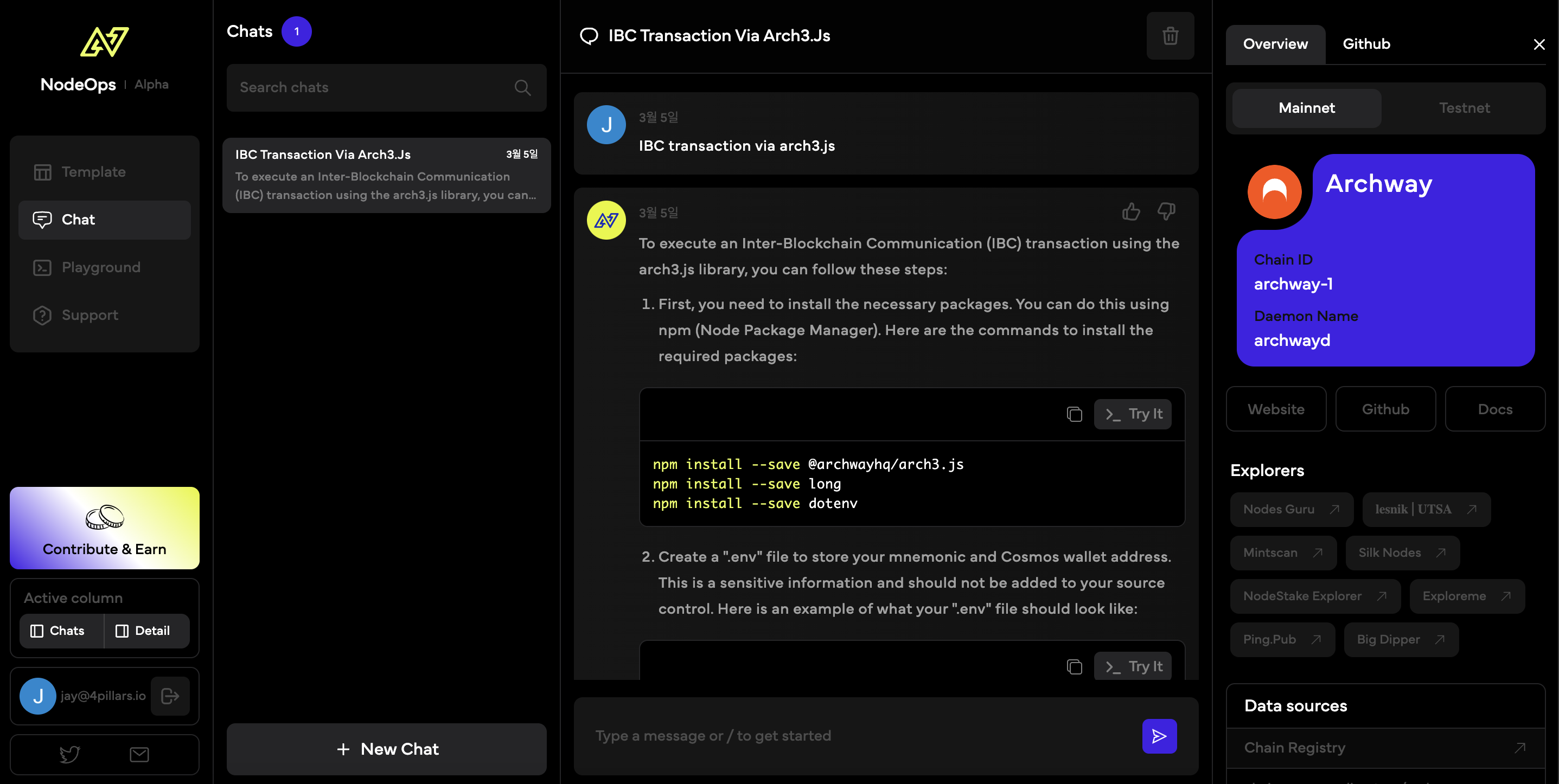Open Mintscan explorer link
Screen dimensions: 1559x784
1282,553
